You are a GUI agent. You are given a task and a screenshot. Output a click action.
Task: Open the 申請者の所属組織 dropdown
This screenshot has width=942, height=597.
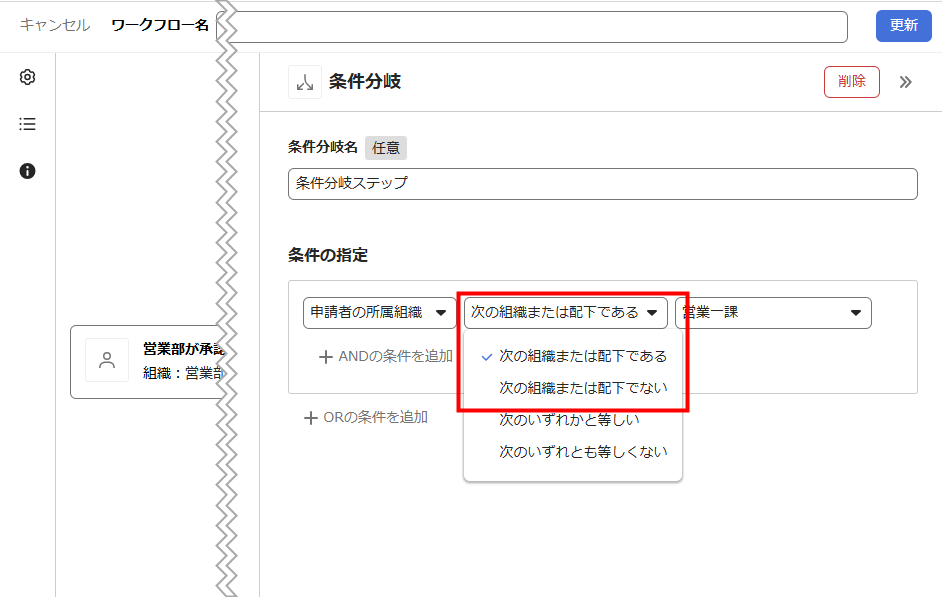[379, 313]
